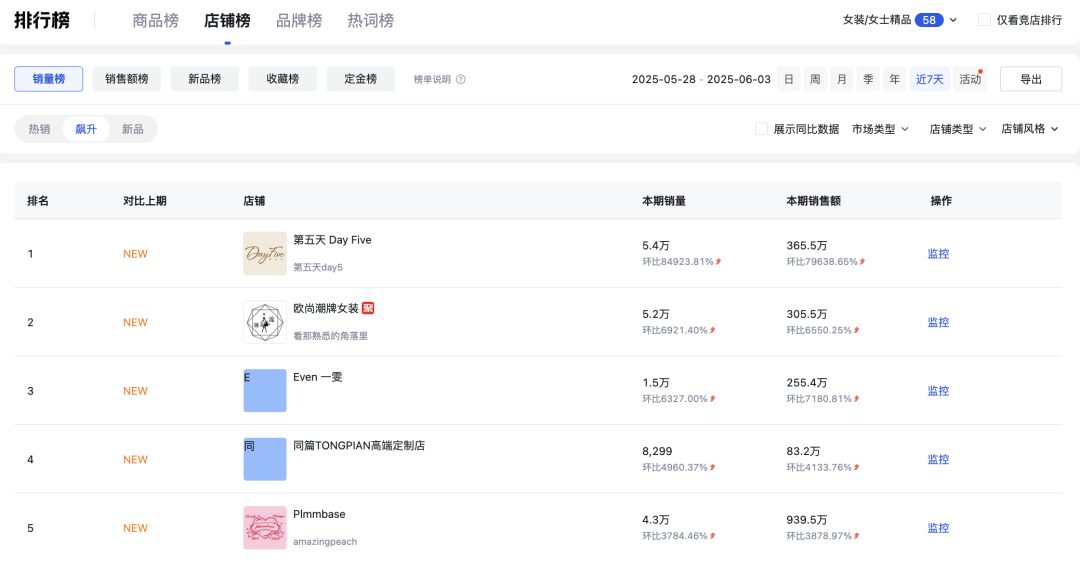1080x561 pixels.
Task: Open the 品牌榜 tab
Action: [x=299, y=21]
